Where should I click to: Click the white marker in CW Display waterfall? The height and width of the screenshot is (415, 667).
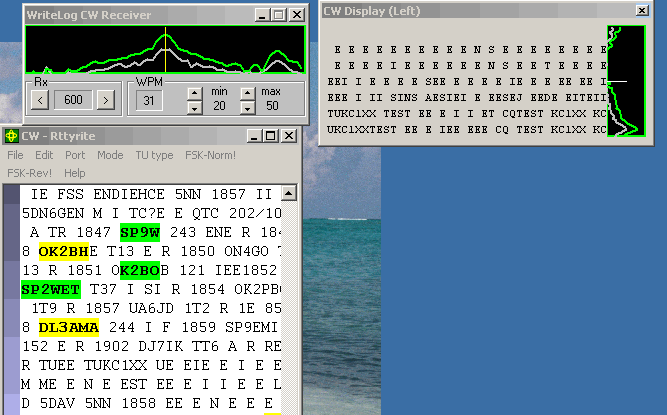(x=618, y=81)
